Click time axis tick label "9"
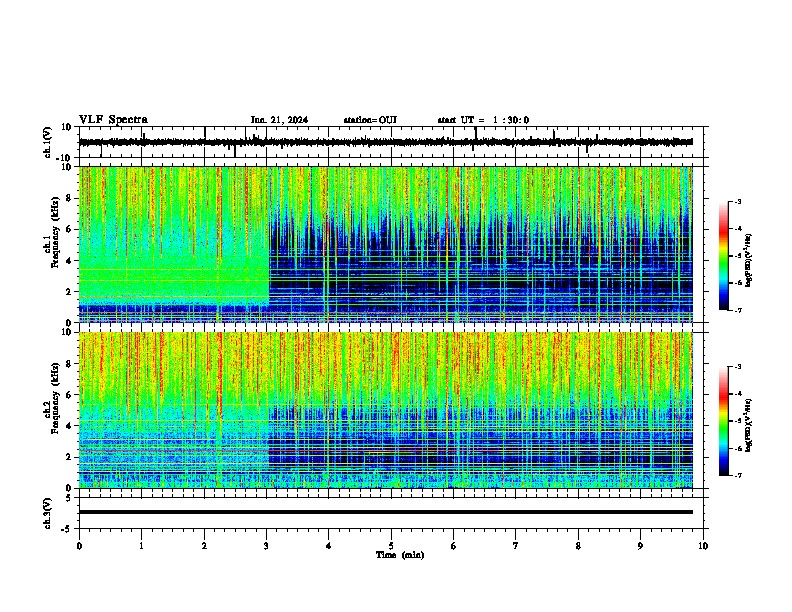This screenshot has height=612, width=792. [640, 546]
